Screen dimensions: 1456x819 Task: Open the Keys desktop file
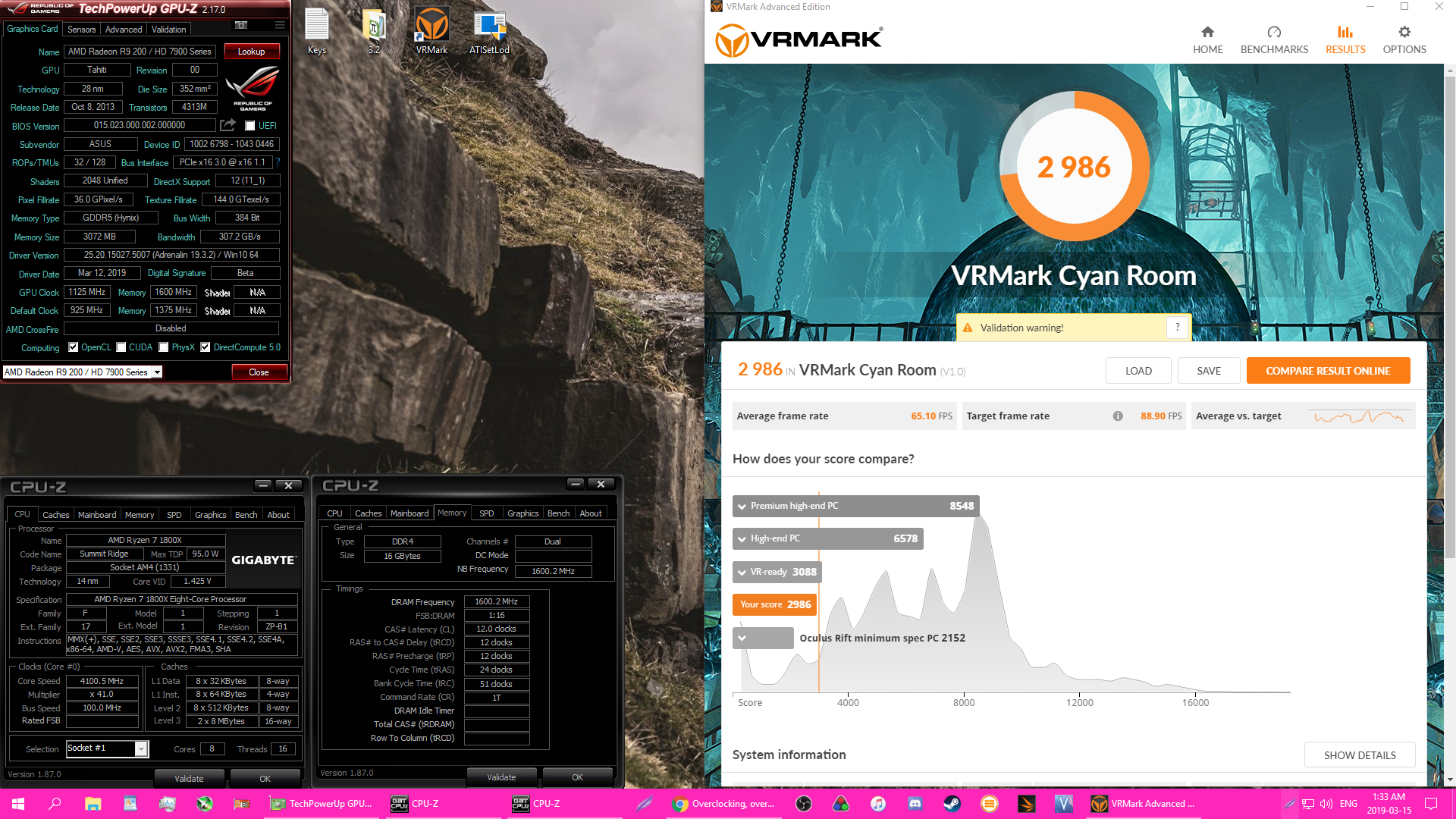coord(317,30)
